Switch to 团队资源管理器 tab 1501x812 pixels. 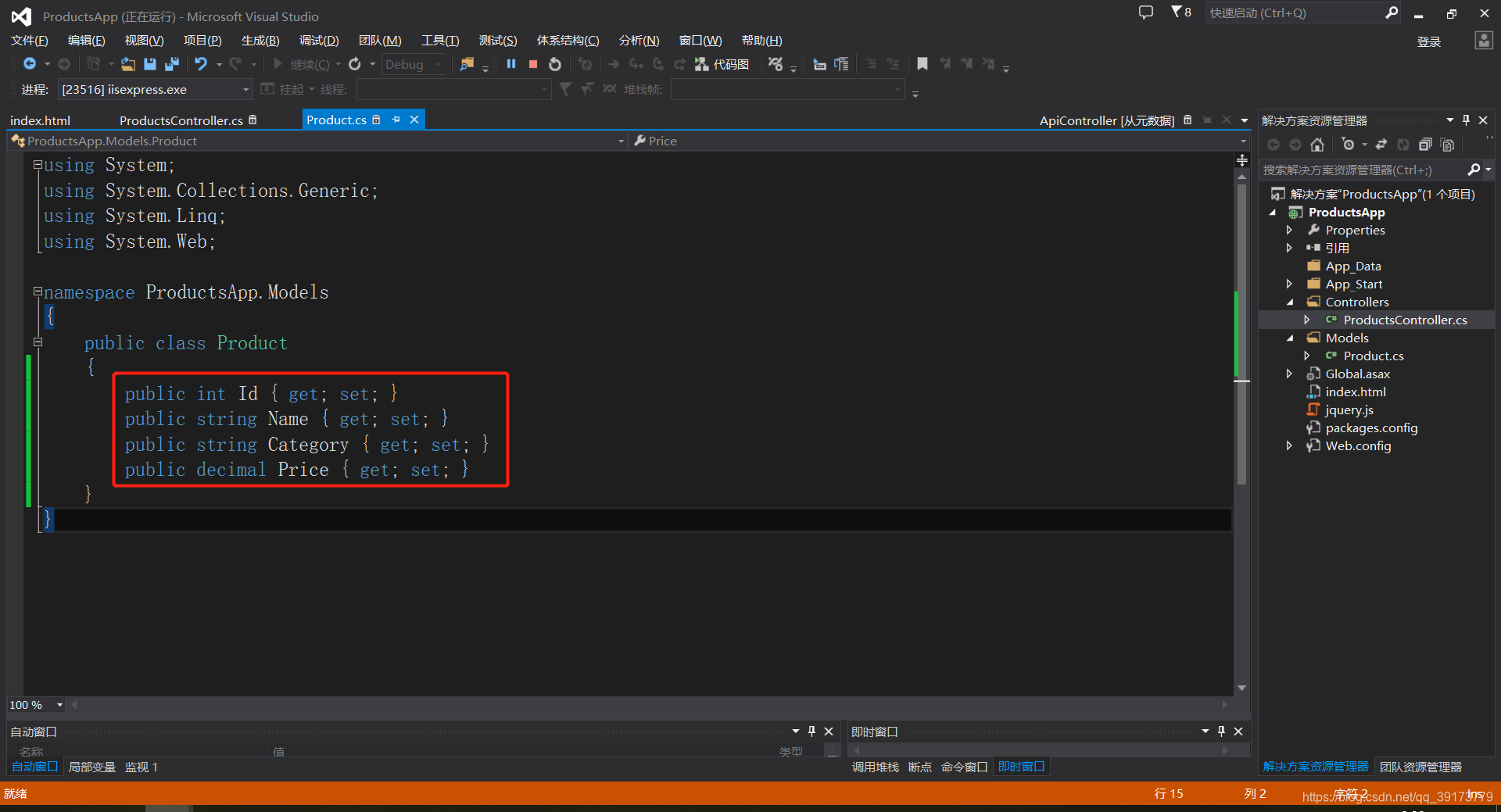click(x=1420, y=767)
